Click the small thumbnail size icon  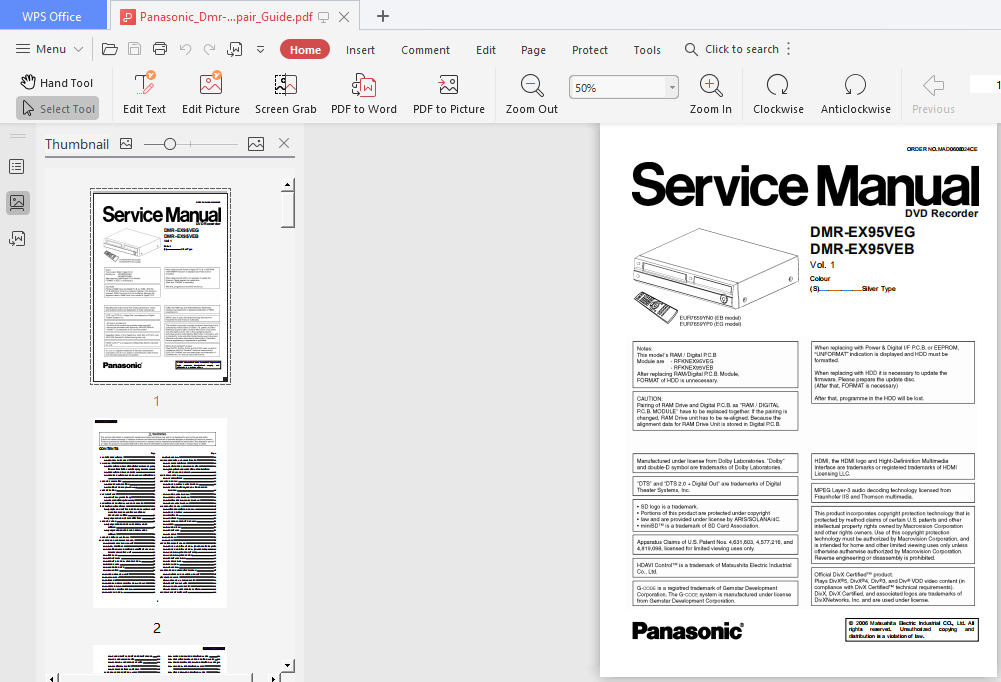click(x=126, y=144)
